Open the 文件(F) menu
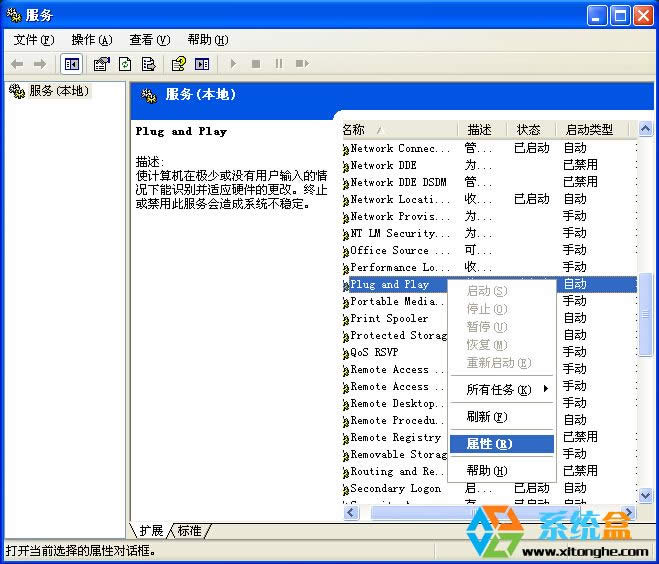Viewport: 659px width, 564px height. coord(33,40)
